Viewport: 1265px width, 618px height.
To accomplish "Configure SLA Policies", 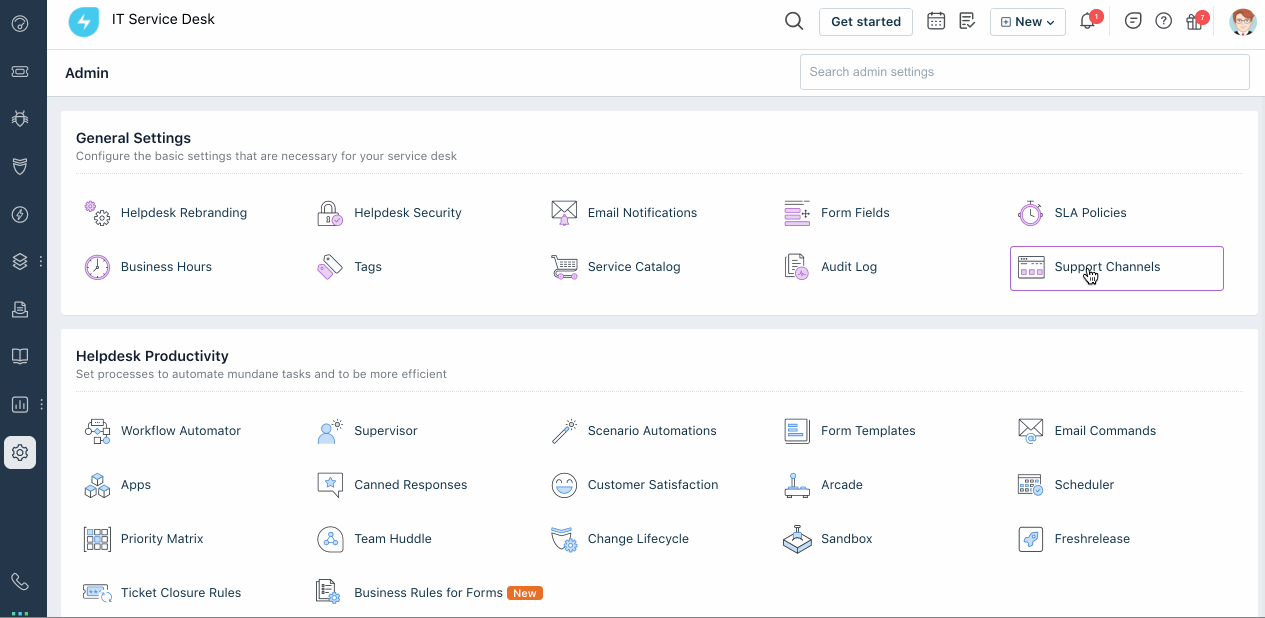I will click(x=1089, y=212).
